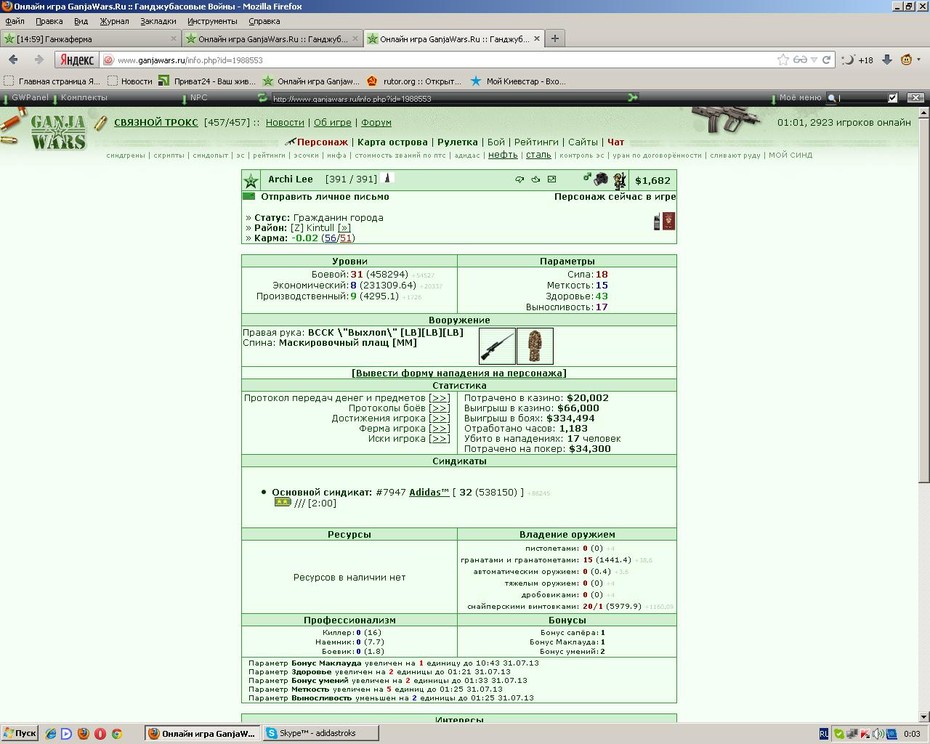Open the Мой Киевстар bookmark
The height and width of the screenshot is (744, 930).
click(x=518, y=81)
